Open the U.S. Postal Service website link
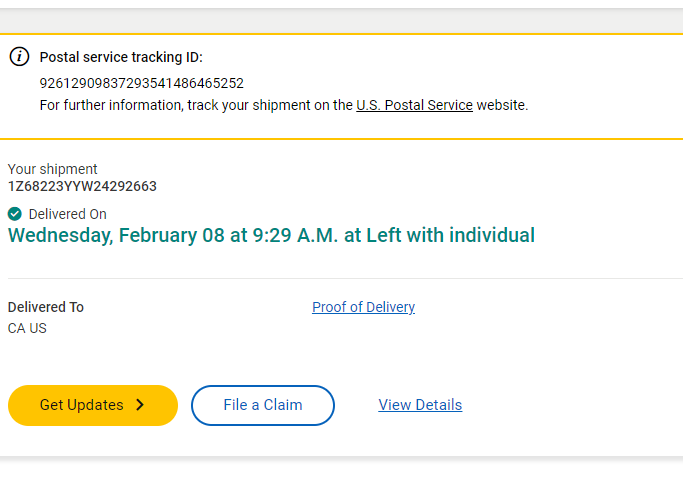Viewport: 683px width, 483px height. [x=414, y=105]
